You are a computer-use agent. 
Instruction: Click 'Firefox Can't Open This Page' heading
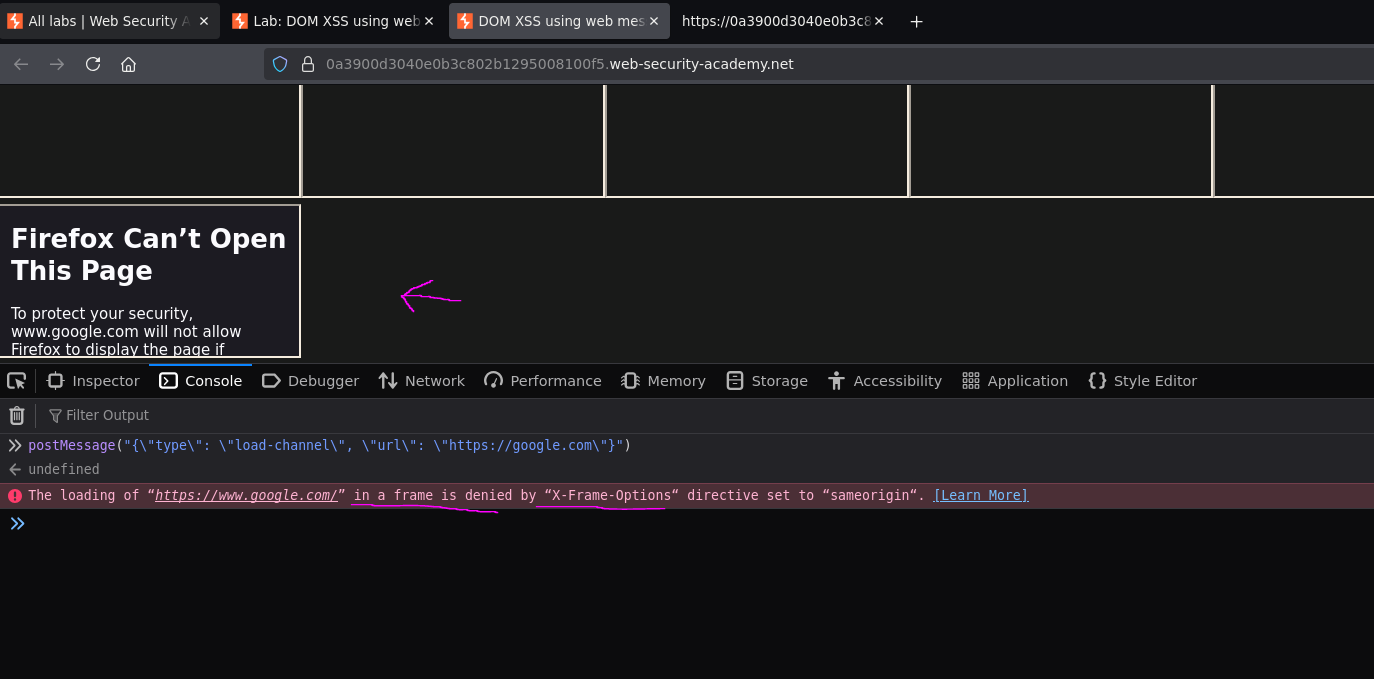coord(148,255)
